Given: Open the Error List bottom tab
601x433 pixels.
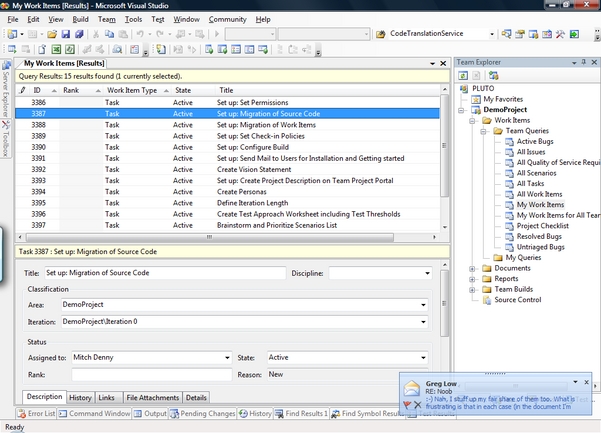Looking at the screenshot, I should [37, 413].
